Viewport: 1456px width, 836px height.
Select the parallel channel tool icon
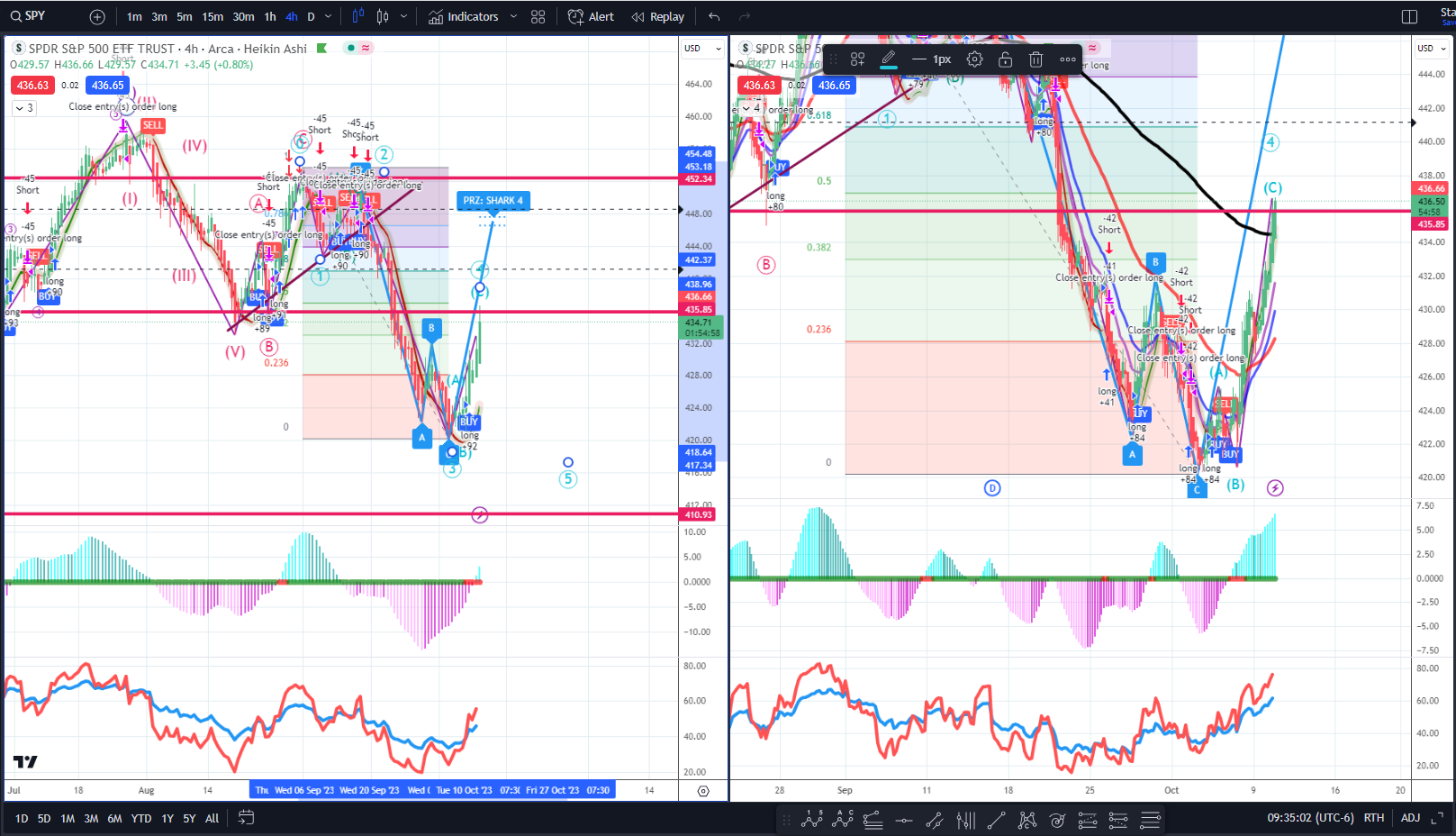935,820
